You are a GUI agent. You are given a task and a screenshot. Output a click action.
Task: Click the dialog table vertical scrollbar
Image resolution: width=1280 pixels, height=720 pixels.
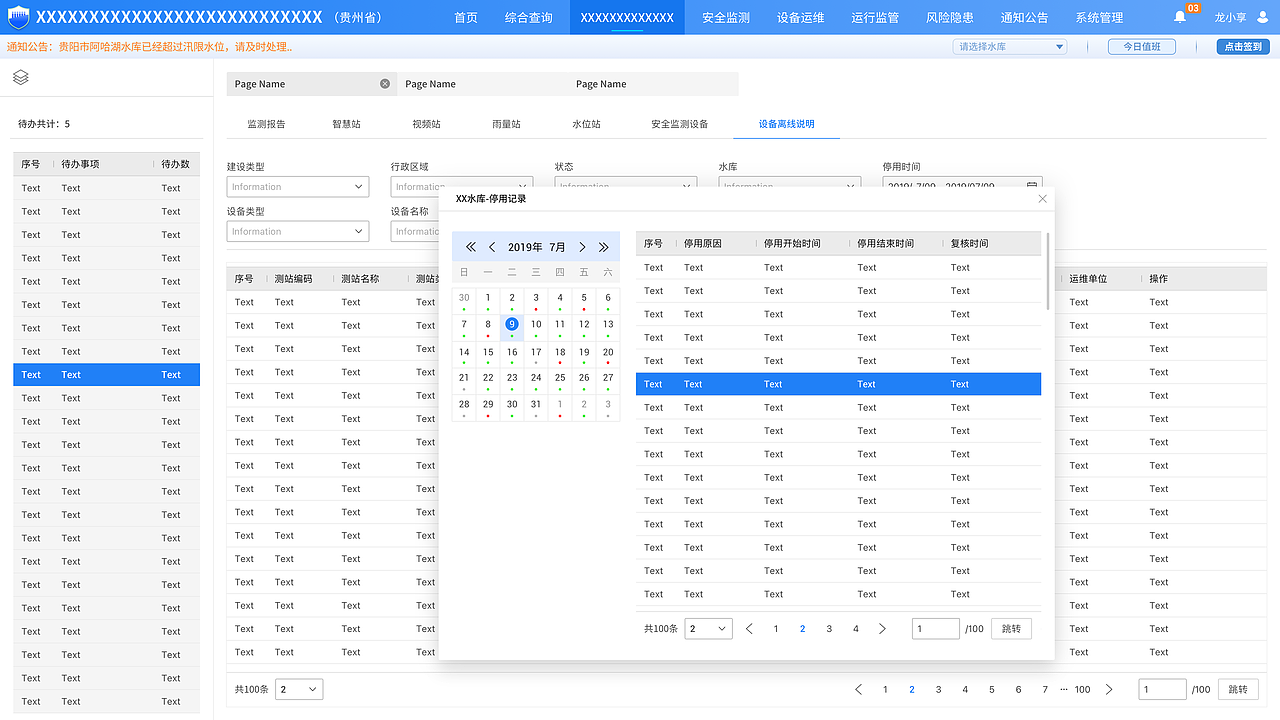click(x=1048, y=271)
